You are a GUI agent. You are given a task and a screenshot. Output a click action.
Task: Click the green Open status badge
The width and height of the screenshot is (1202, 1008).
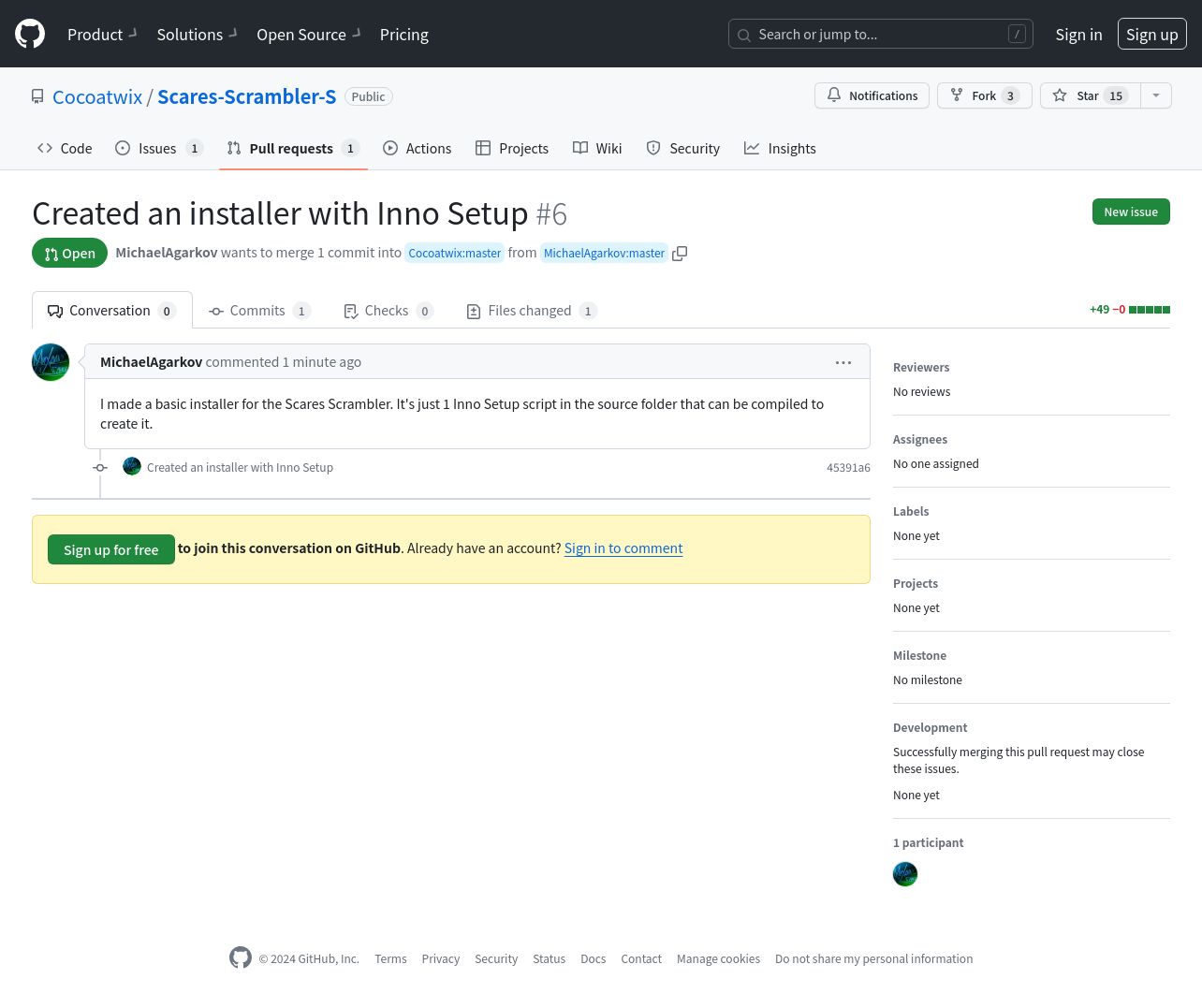[69, 253]
